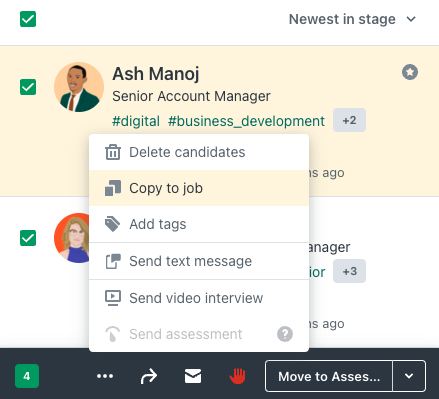The width and height of the screenshot is (439, 399).
Task: Uncheck Ash Manoj's candidate checkbox
Action: click(x=28, y=87)
